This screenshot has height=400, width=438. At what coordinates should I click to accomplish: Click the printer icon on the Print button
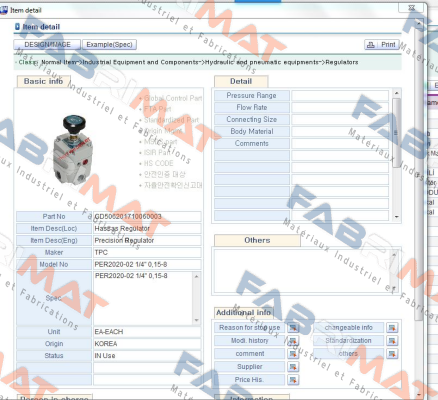(x=371, y=45)
